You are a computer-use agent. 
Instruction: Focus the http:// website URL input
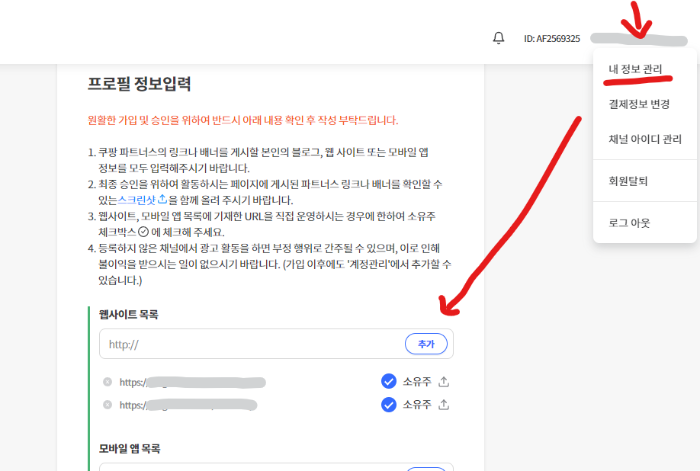click(250, 344)
